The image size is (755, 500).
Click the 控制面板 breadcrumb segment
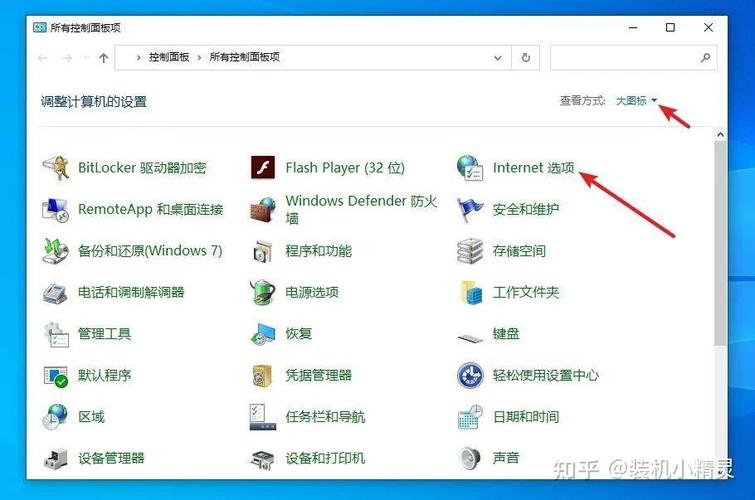(169, 57)
